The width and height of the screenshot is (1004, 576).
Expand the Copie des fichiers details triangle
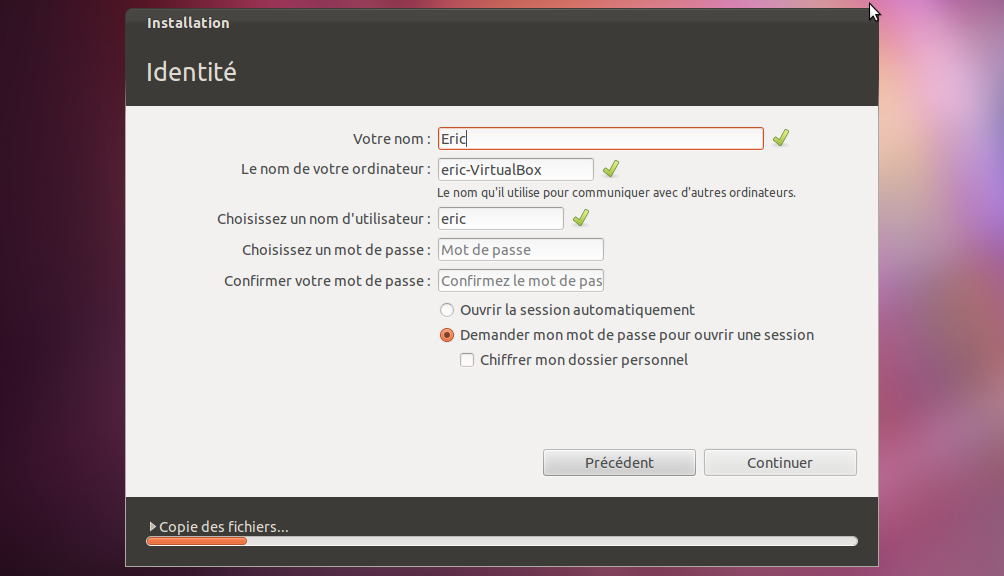[x=152, y=527]
